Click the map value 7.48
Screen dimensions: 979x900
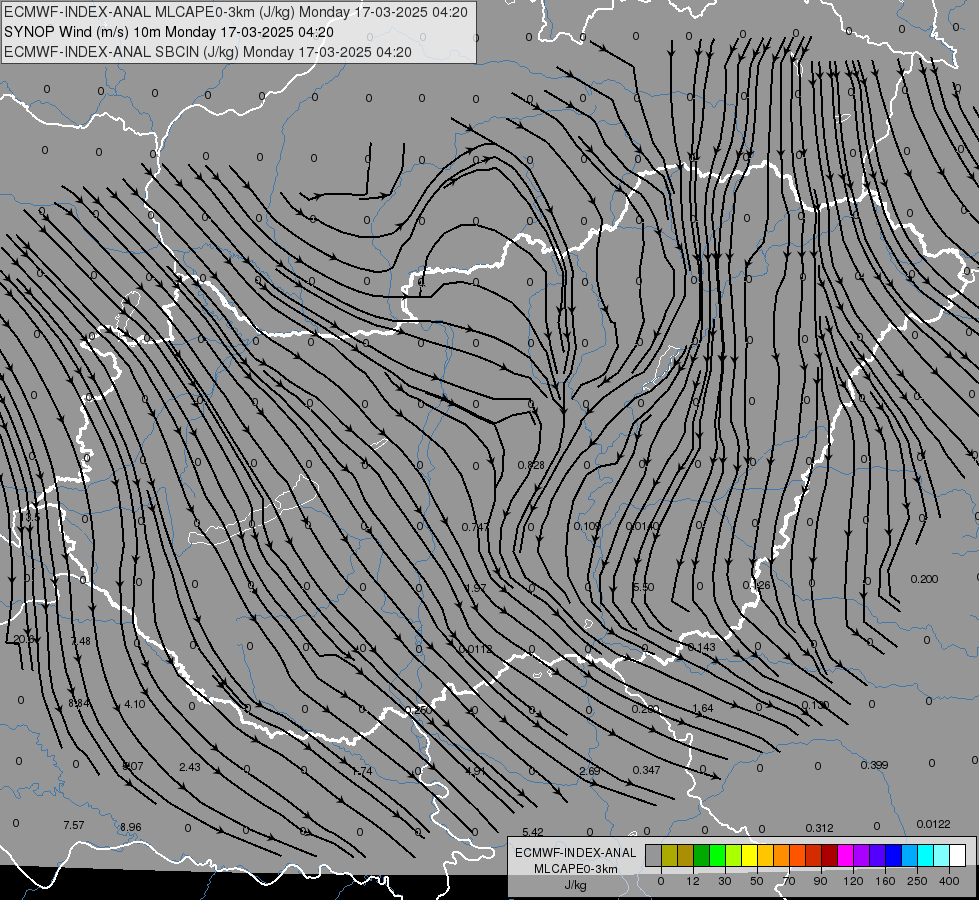[81, 641]
